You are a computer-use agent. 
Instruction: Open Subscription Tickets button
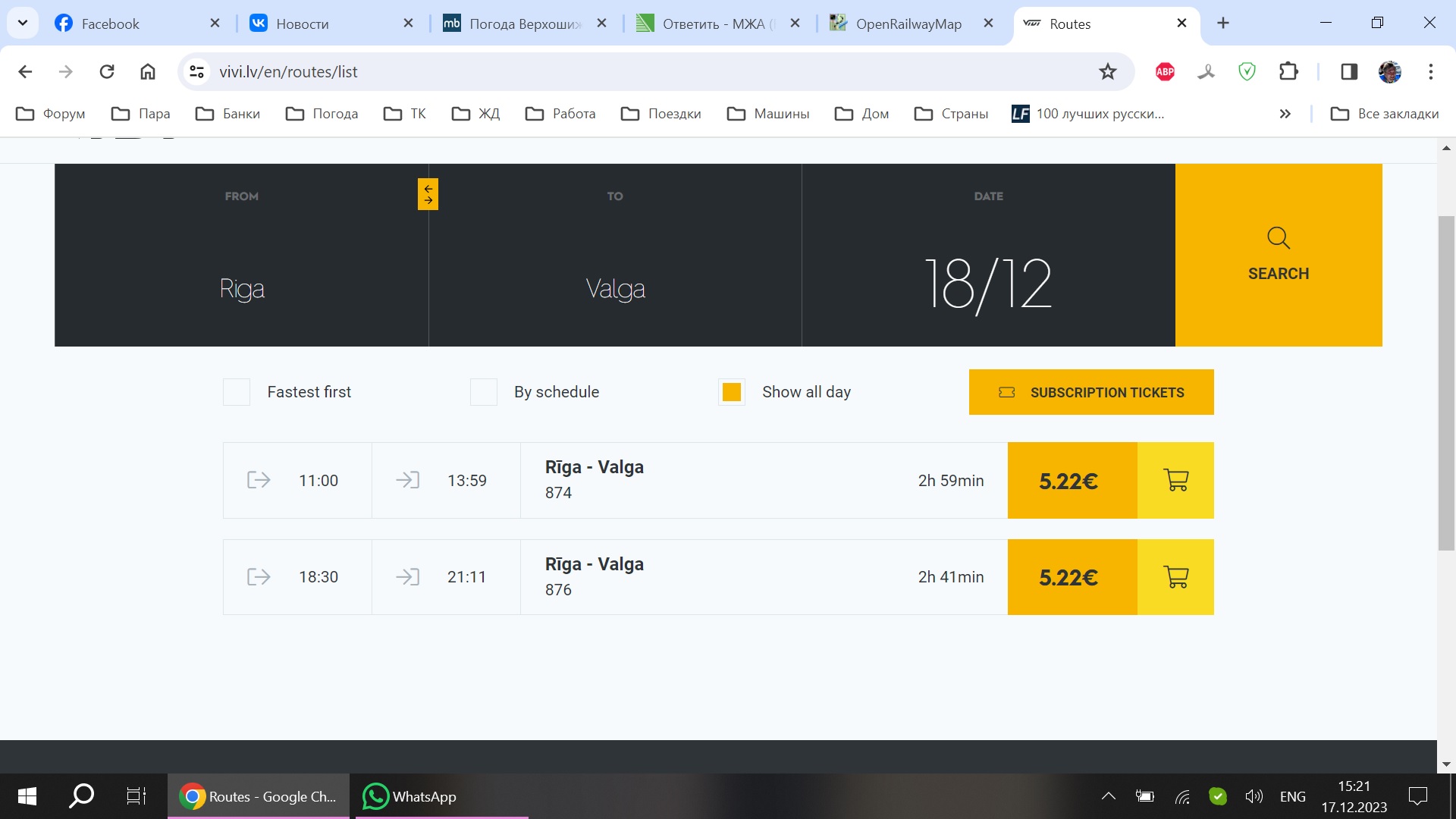[1090, 392]
